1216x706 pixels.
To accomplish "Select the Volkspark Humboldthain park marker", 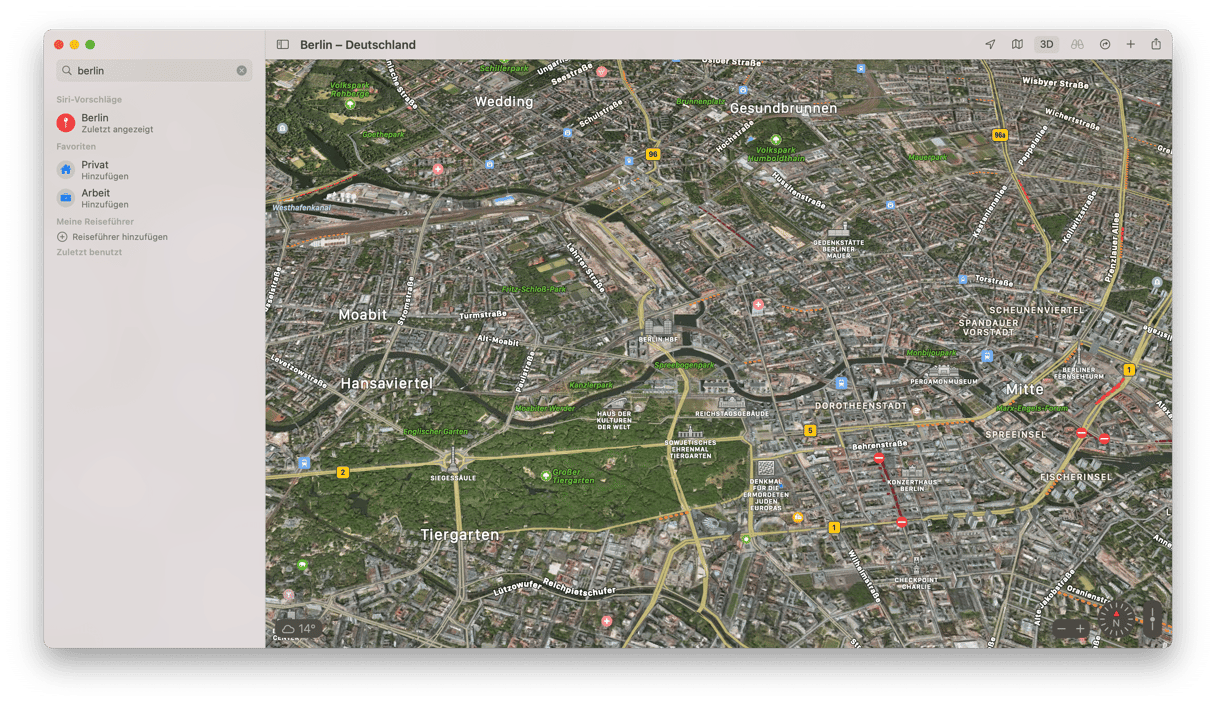I will [x=775, y=141].
